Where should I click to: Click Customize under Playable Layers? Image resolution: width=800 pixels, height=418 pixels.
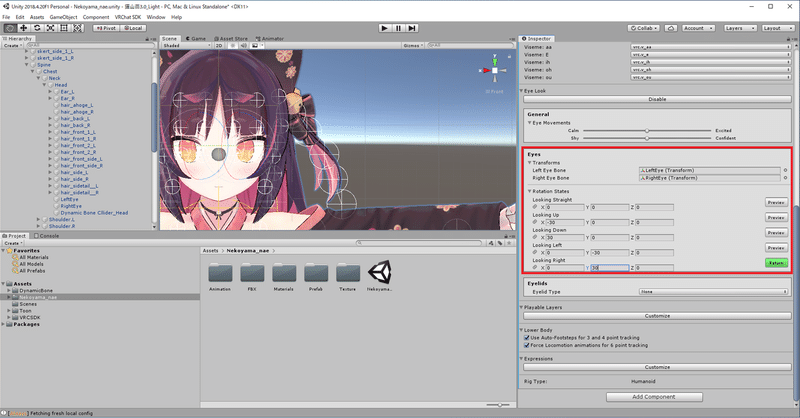coord(657,316)
